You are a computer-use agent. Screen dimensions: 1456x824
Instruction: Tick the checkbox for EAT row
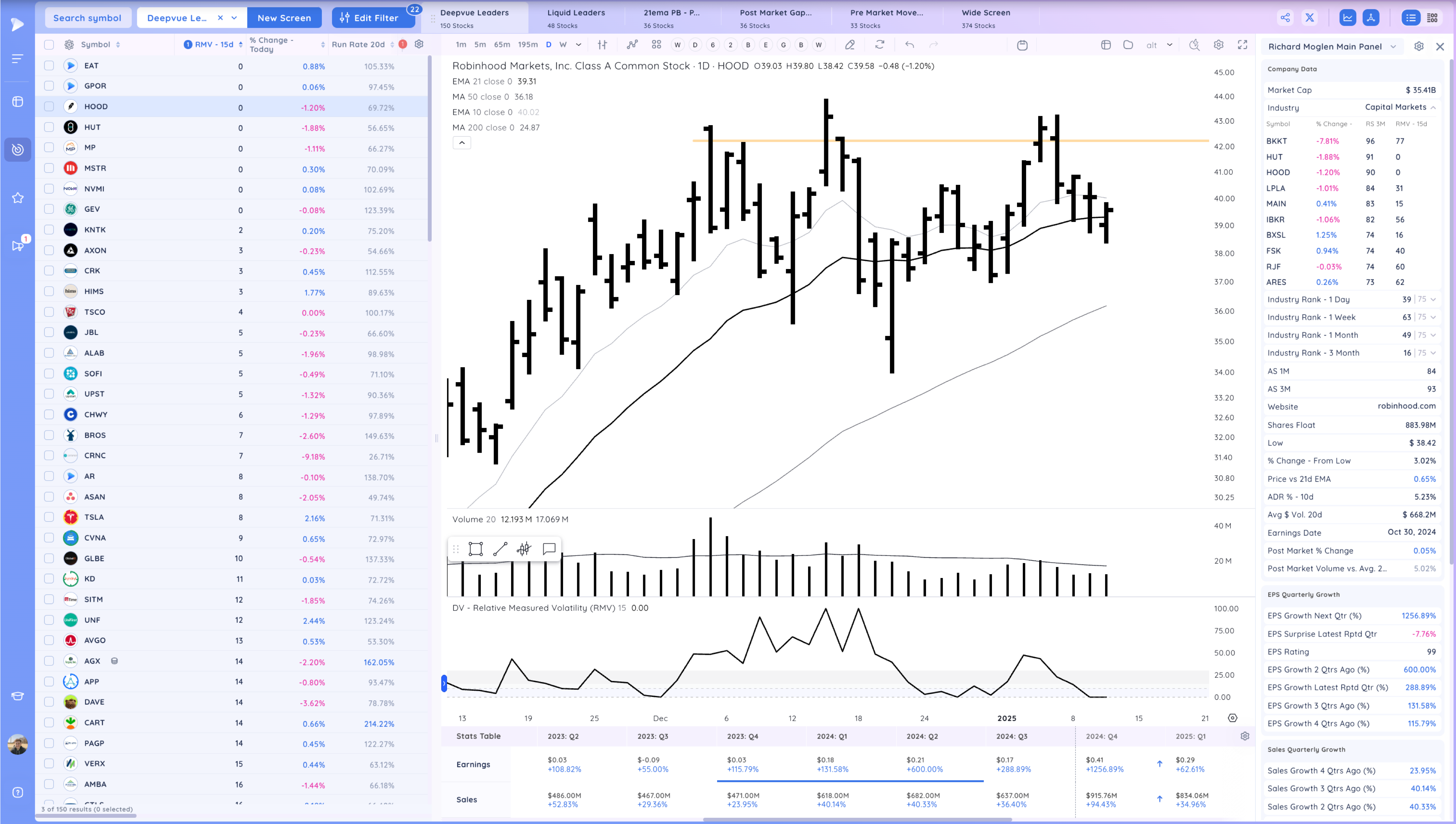tap(49, 66)
